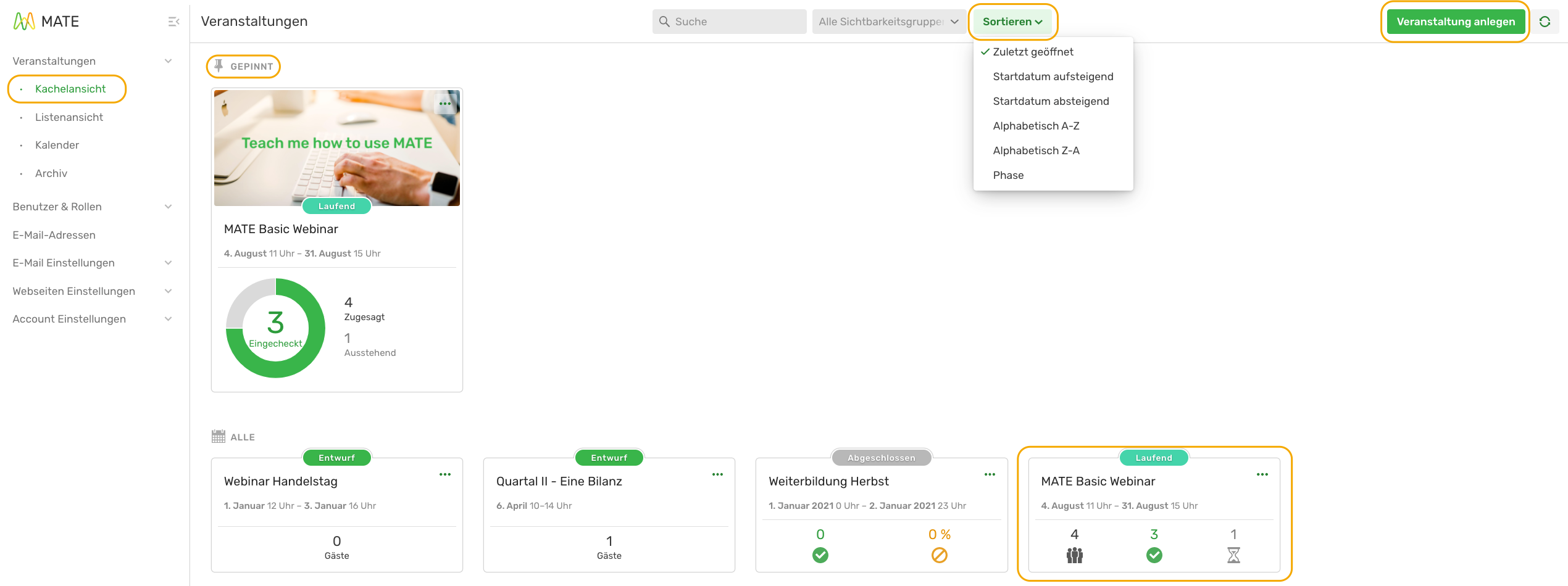Click '1 Gäste' in Quartal II card
The height and width of the screenshot is (586, 1568).
[609, 547]
